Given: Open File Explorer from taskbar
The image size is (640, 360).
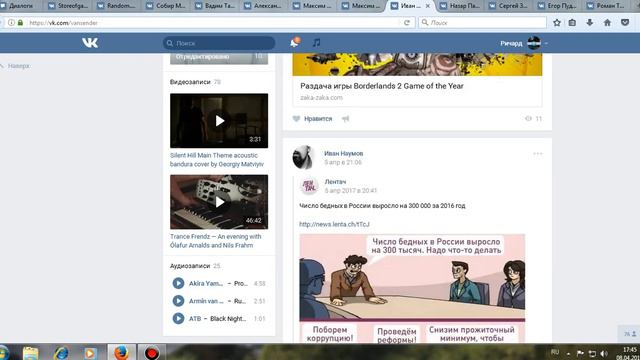Looking at the screenshot, I should tap(30, 353).
